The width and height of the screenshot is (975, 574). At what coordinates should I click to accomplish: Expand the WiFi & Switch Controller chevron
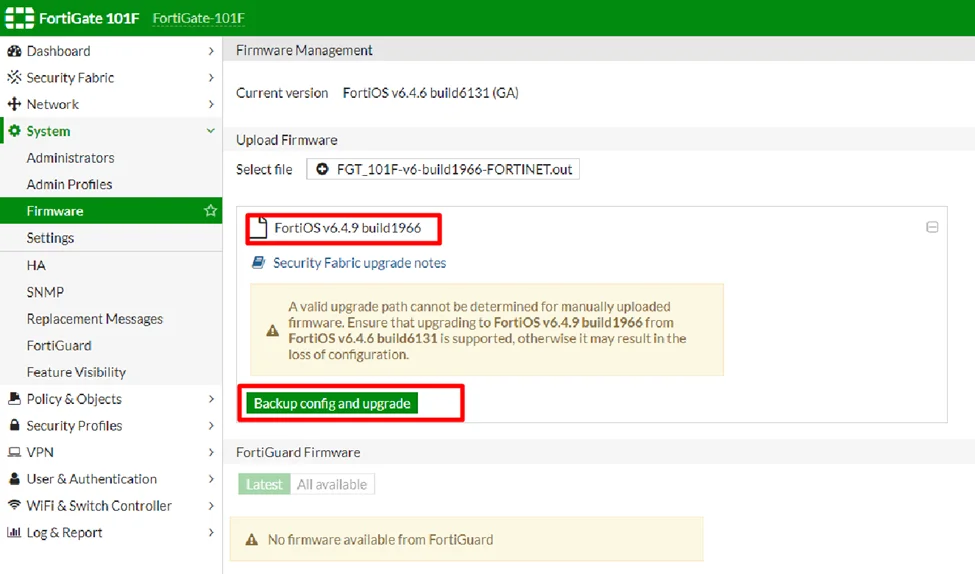211,506
